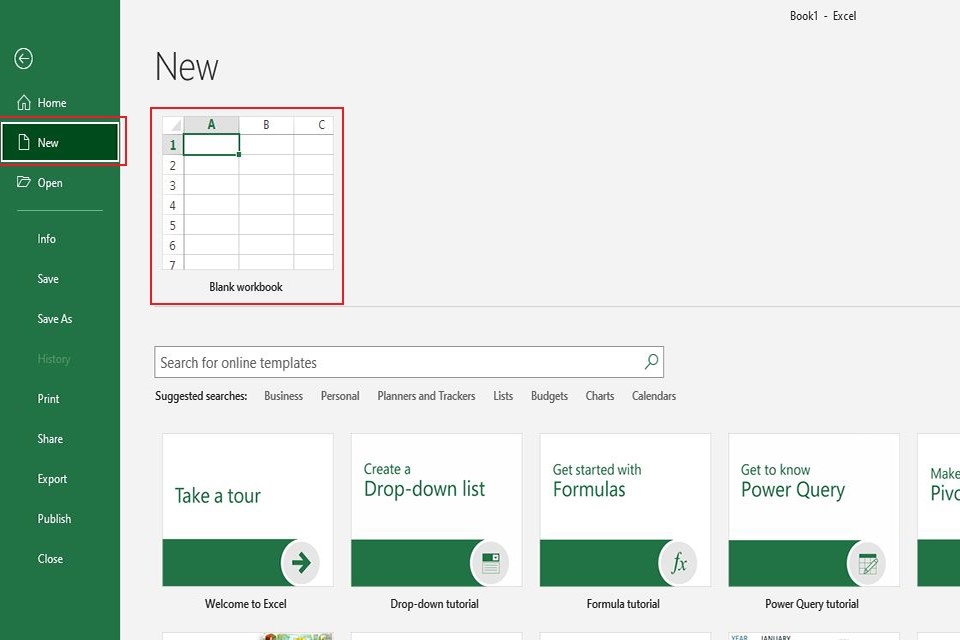Click Close in the sidebar
Viewport: 960px width, 640px height.
click(60, 559)
